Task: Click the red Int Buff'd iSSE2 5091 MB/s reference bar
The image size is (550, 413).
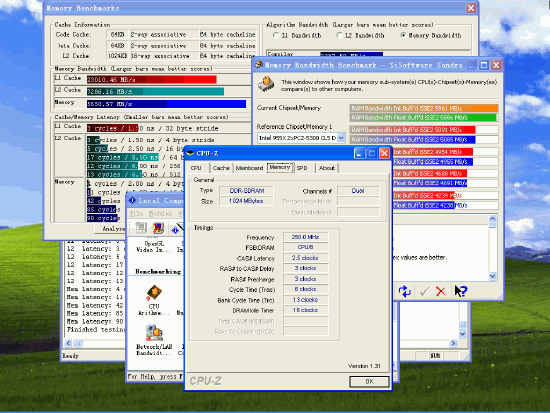Action: 412,130
